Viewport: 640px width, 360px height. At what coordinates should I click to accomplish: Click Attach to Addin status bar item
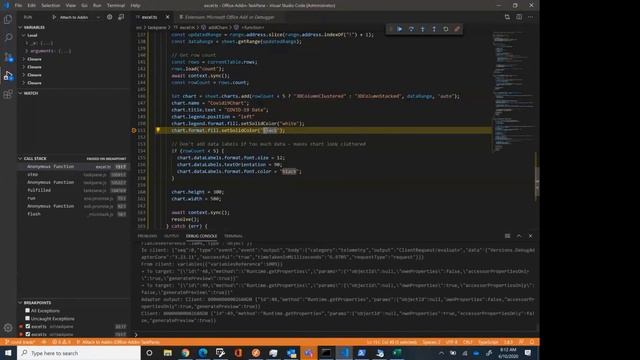tap(118, 342)
